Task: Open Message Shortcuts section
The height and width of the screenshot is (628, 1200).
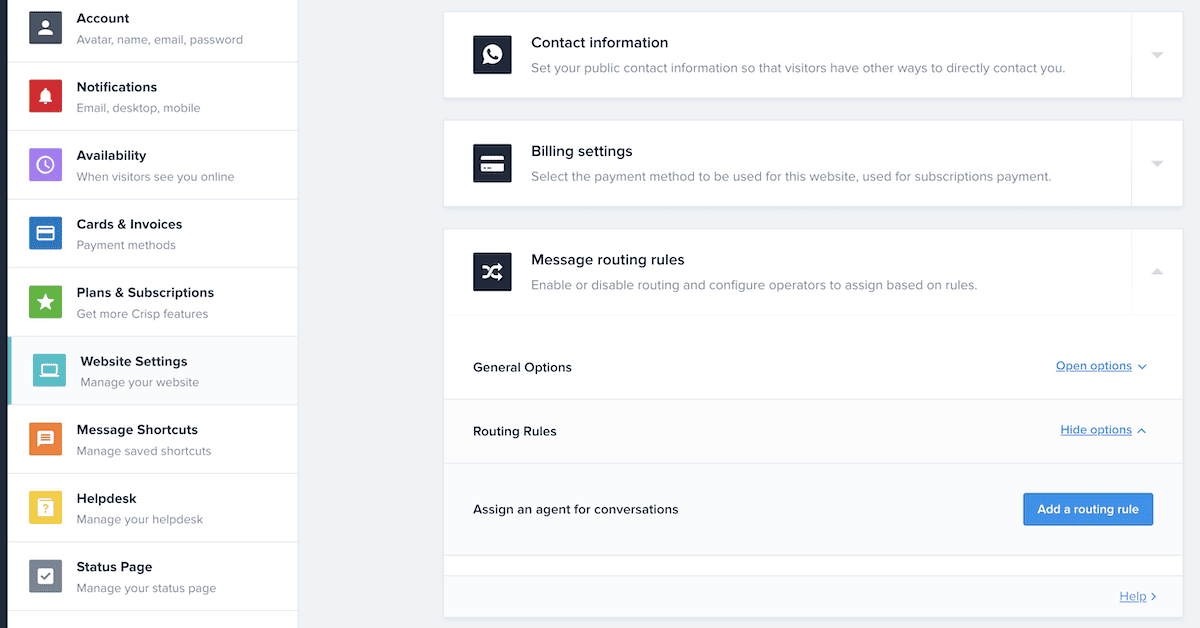Action: [152, 439]
